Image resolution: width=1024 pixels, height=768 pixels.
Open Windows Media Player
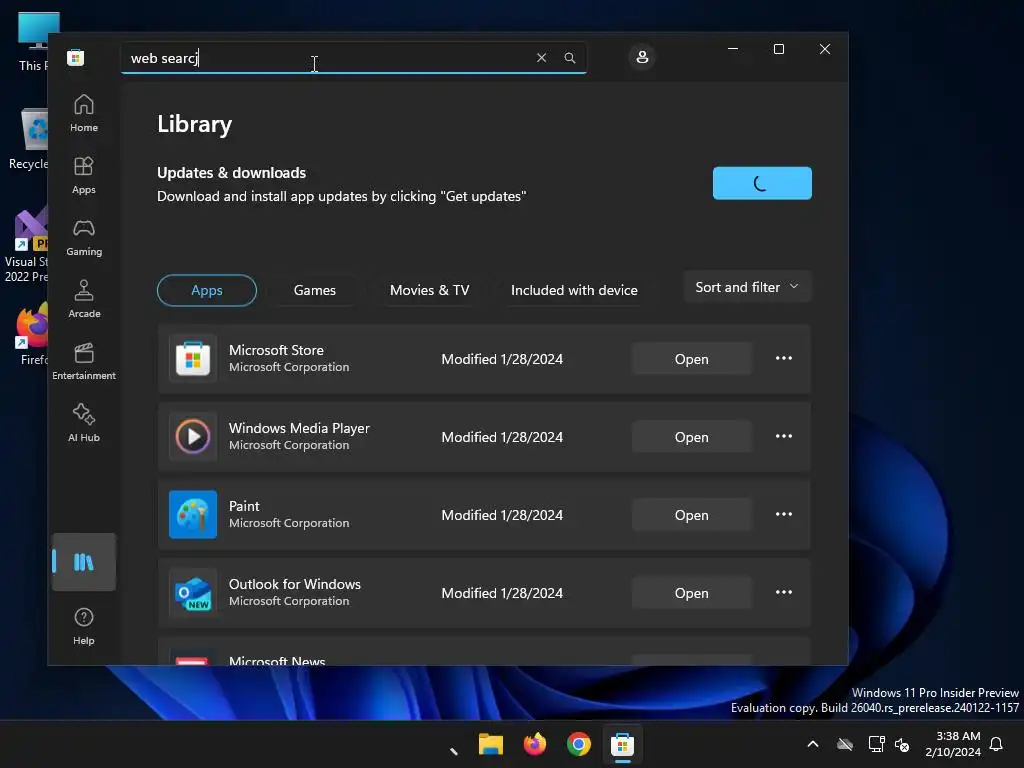[692, 437]
